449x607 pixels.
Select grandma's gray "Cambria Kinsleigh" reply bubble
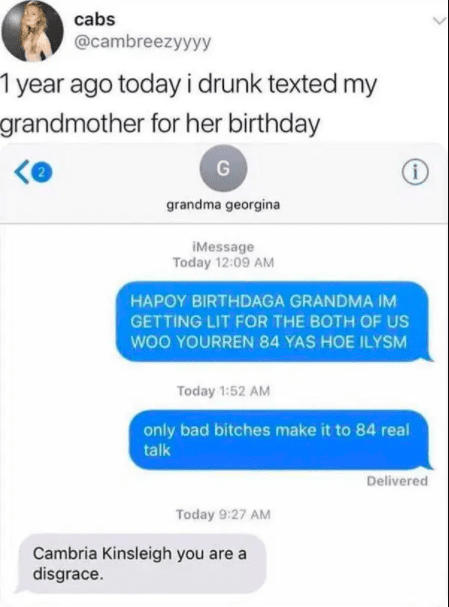tap(142, 563)
